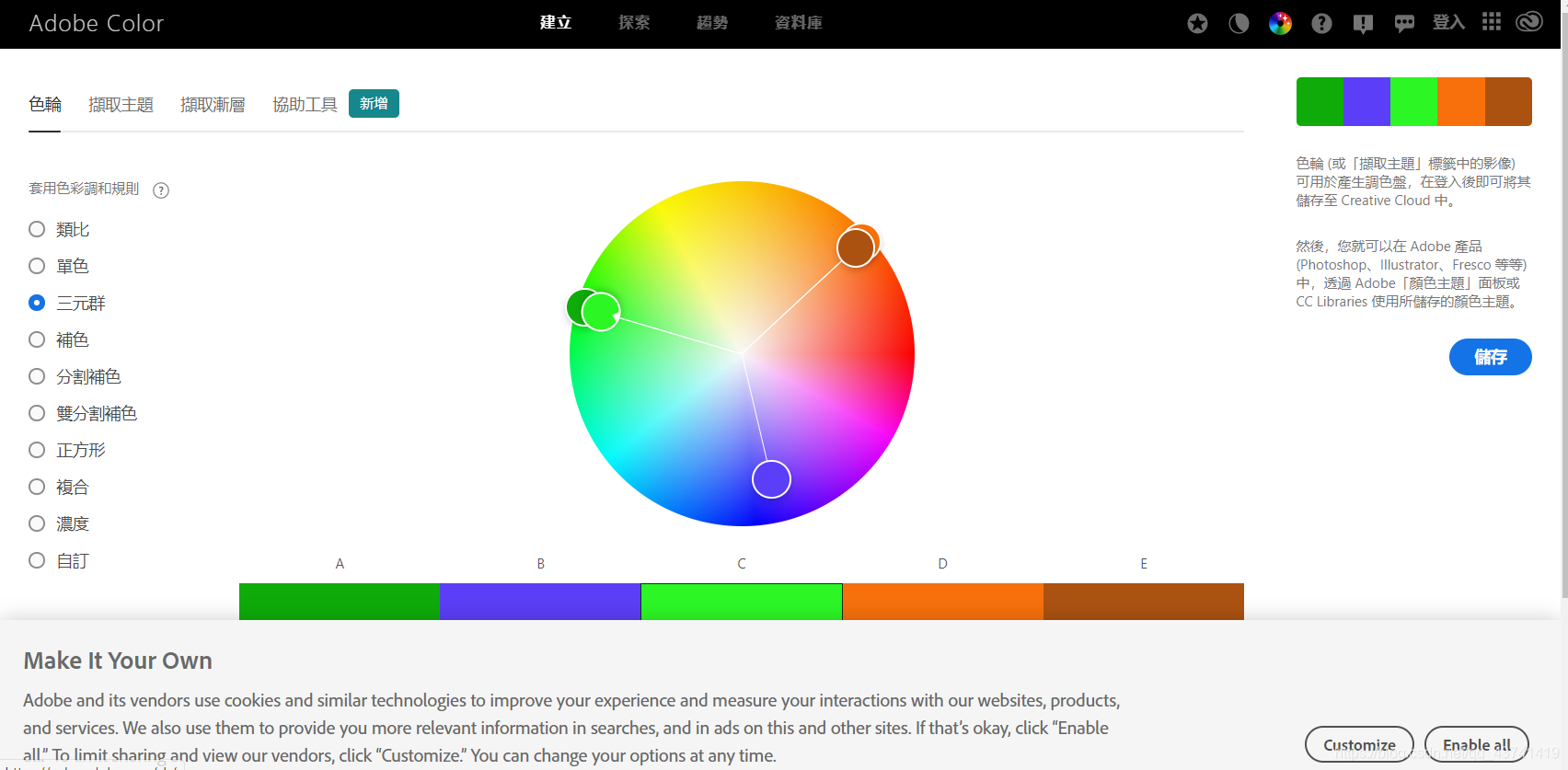Select the brown handle on color wheel

pos(855,247)
